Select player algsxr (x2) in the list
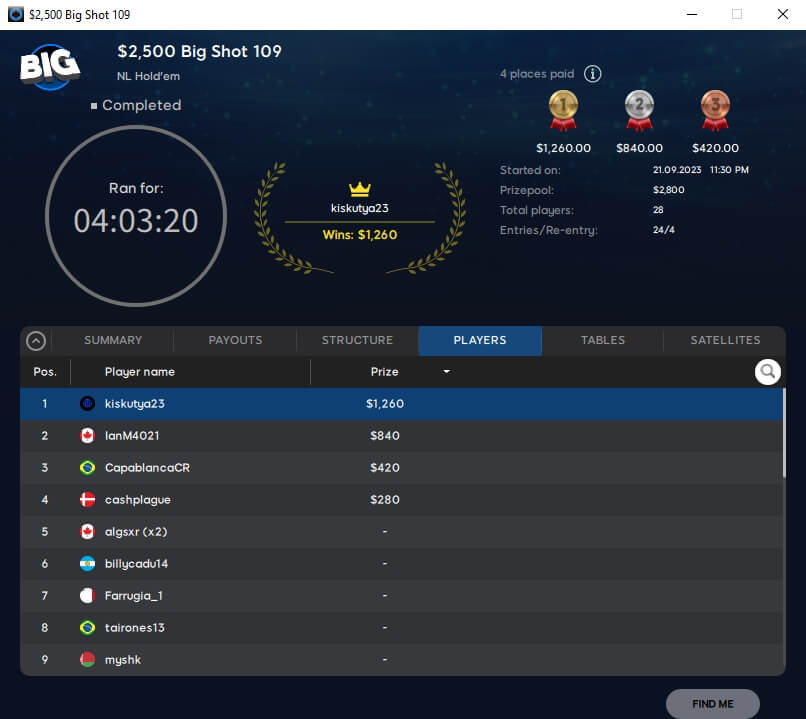This screenshot has width=806, height=719. [401, 531]
